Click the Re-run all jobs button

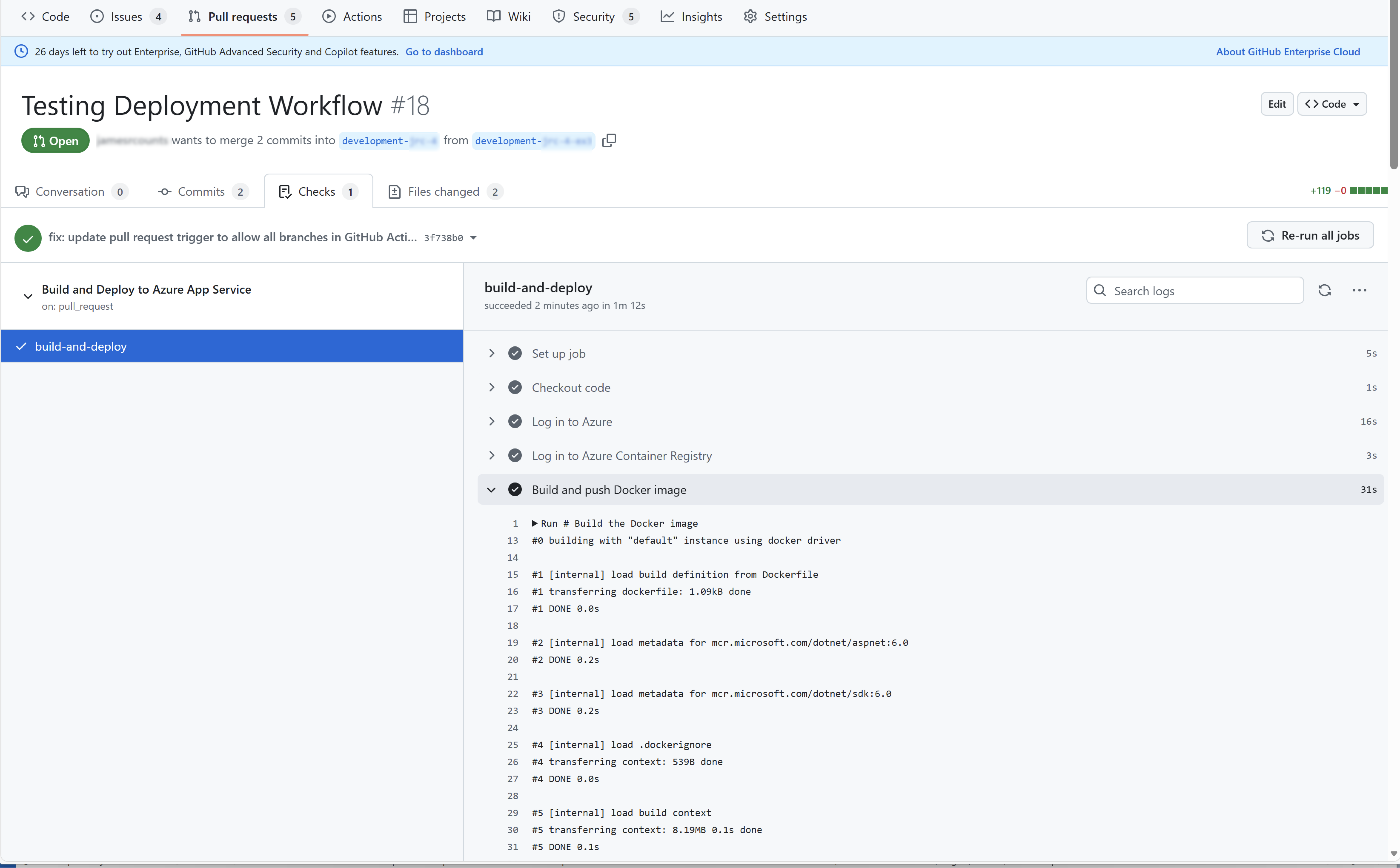click(1309, 235)
